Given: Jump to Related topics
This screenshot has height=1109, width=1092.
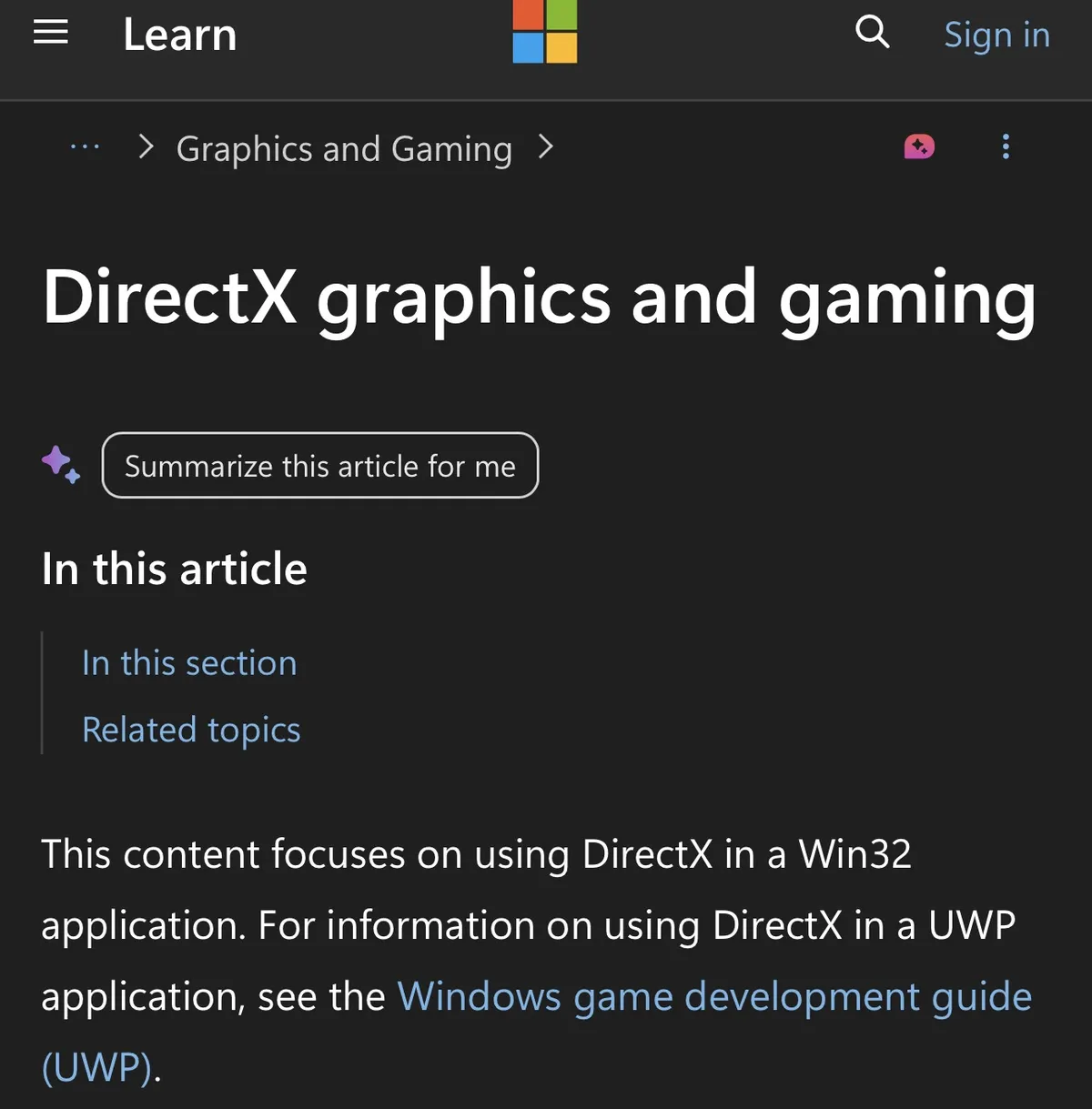Looking at the screenshot, I should [191, 730].
